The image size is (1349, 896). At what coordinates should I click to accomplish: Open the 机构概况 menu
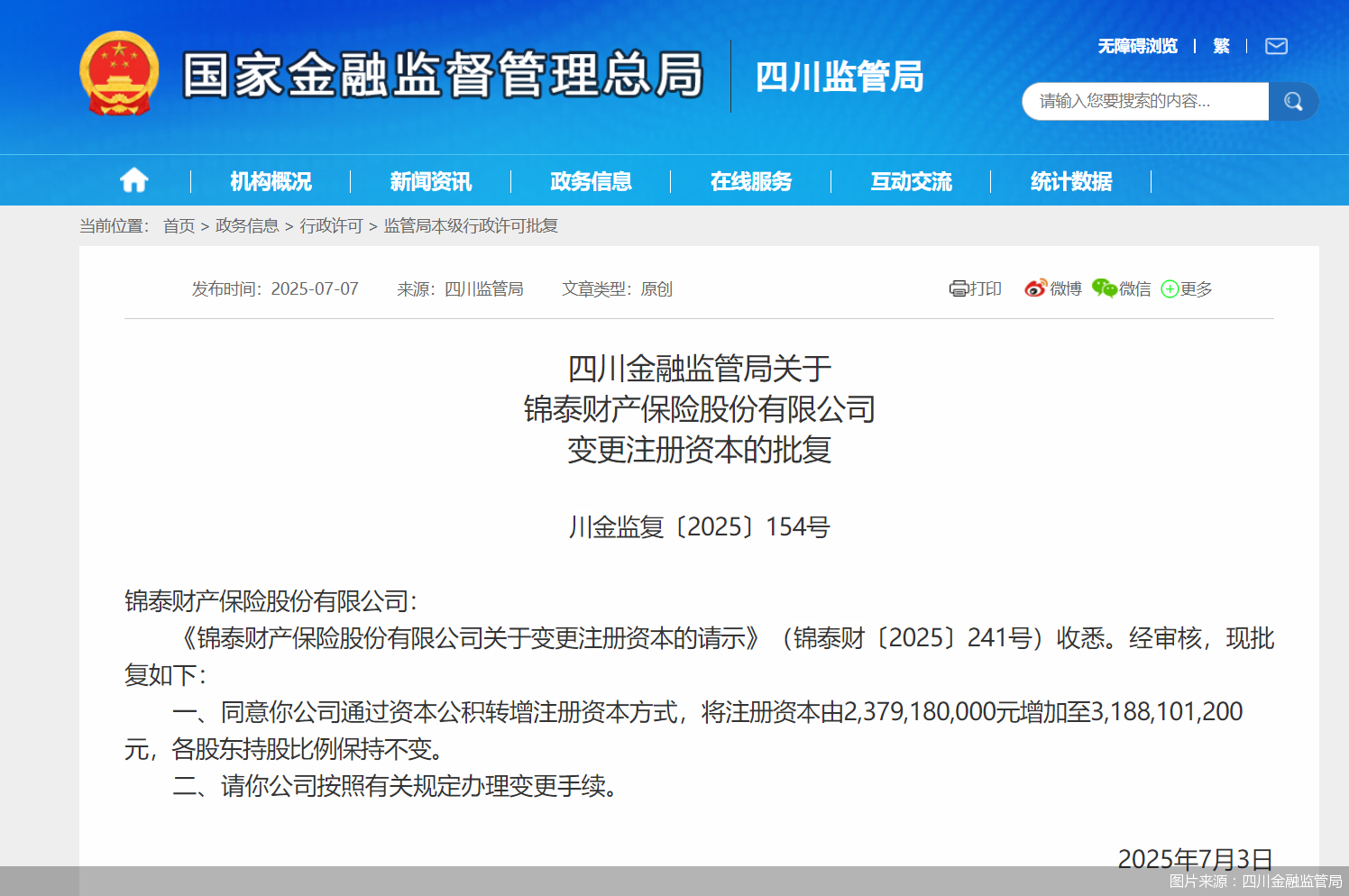(x=270, y=181)
